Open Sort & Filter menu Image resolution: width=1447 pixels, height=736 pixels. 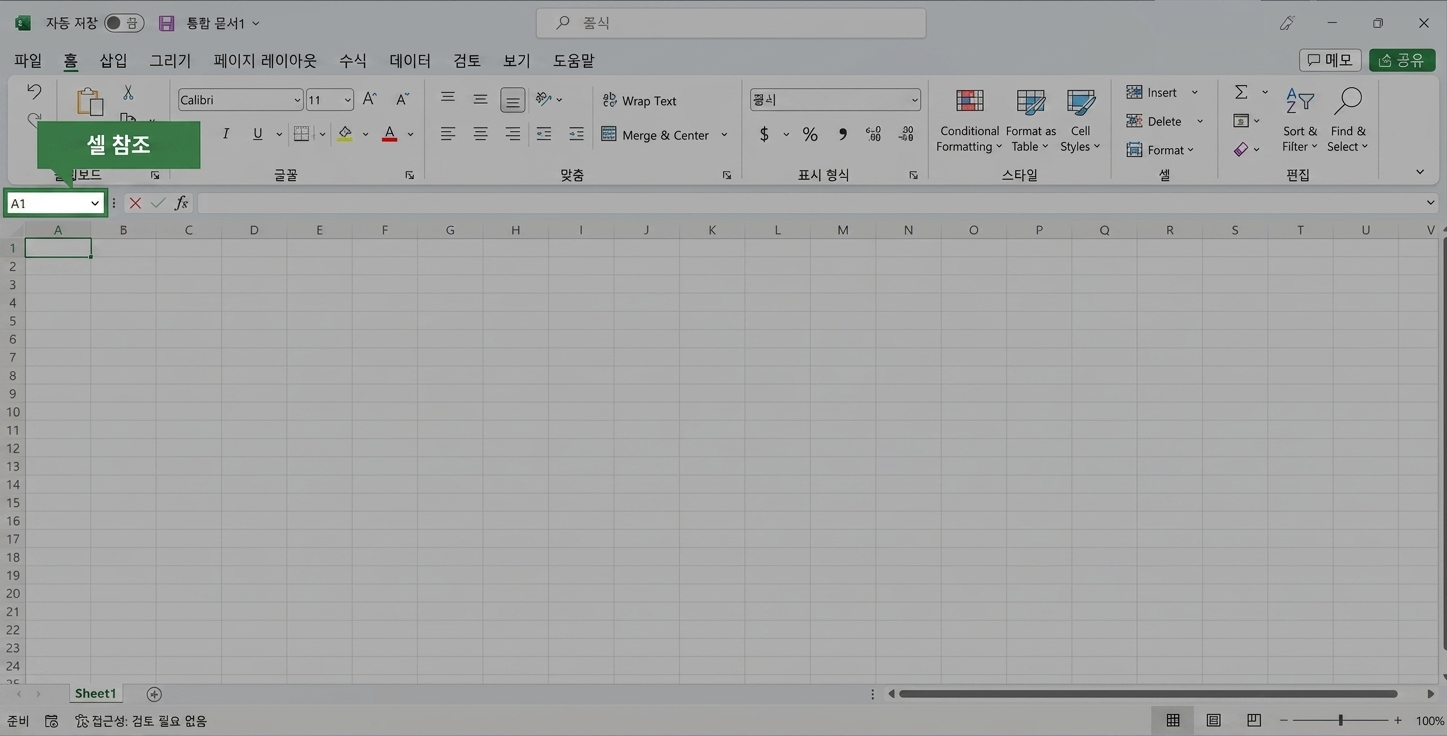coord(1300,120)
